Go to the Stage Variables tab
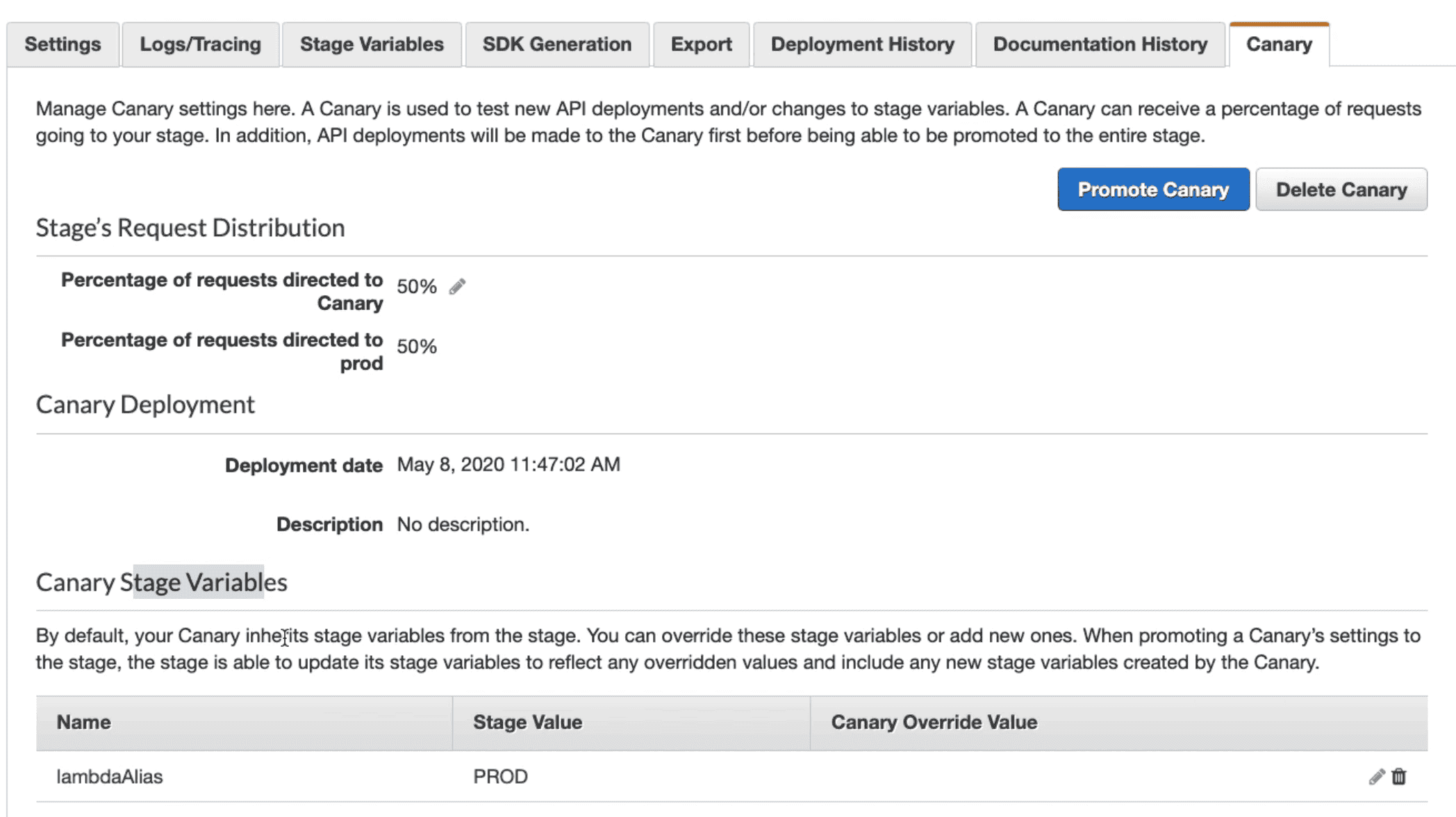Image resolution: width=1456 pixels, height=817 pixels. tap(372, 44)
